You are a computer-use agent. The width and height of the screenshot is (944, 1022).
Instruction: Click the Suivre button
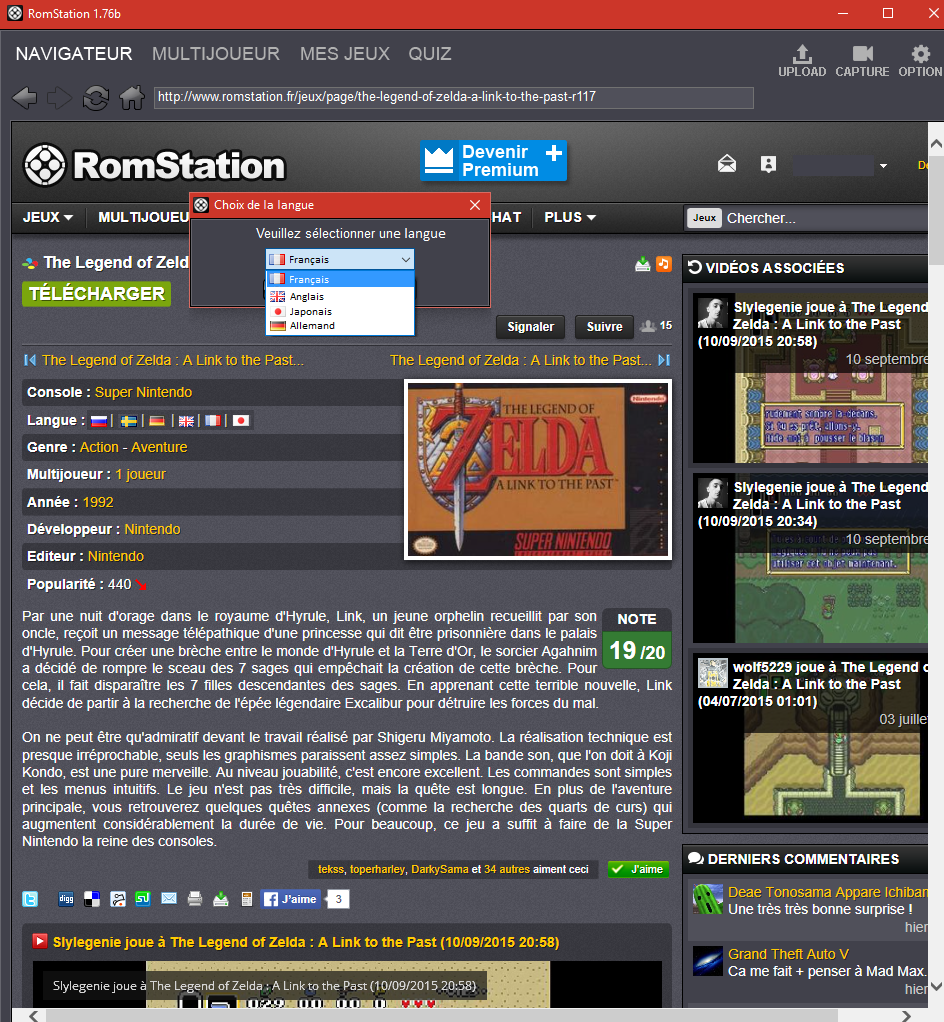604,327
